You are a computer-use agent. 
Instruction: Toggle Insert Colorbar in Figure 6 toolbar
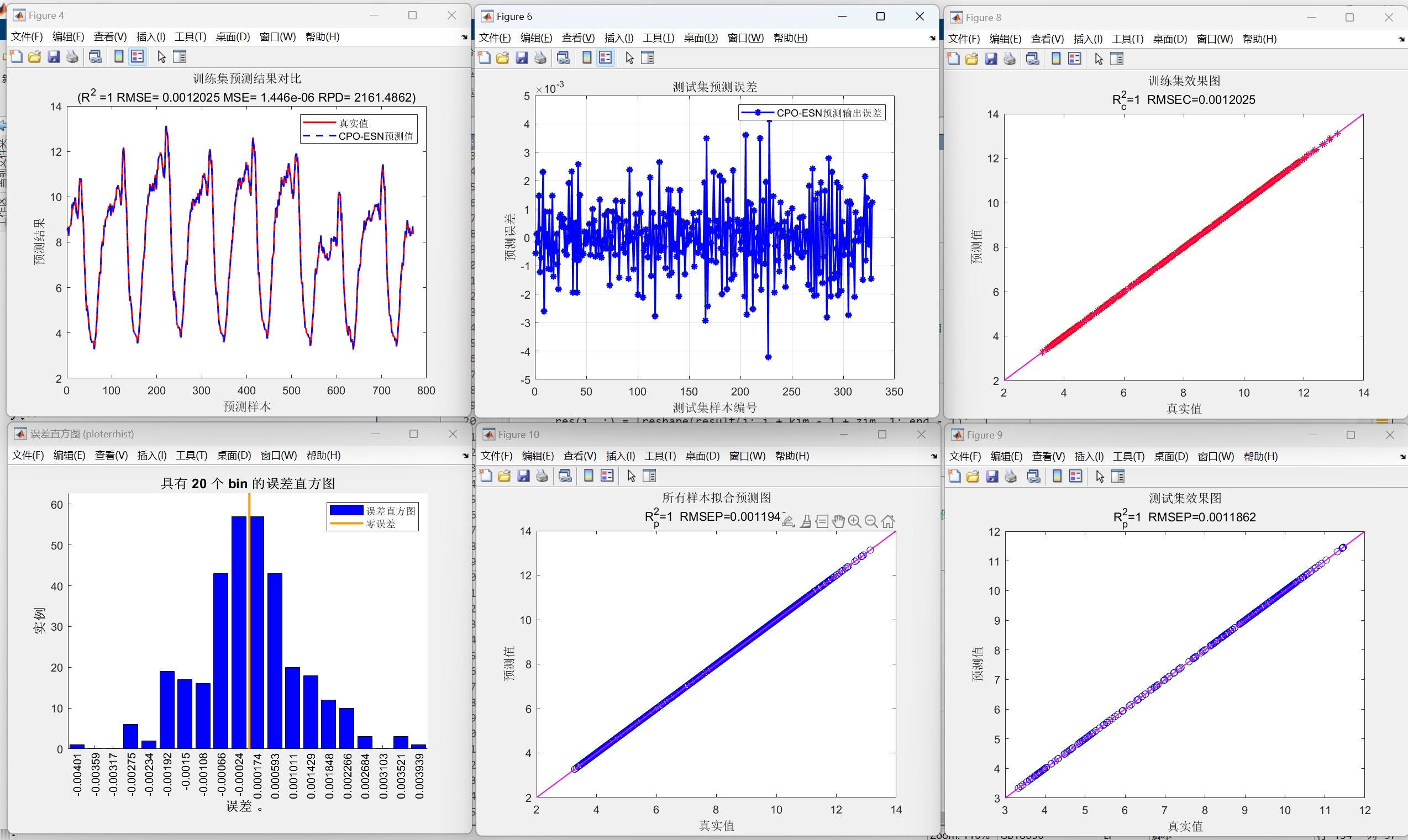pyautogui.click(x=587, y=58)
